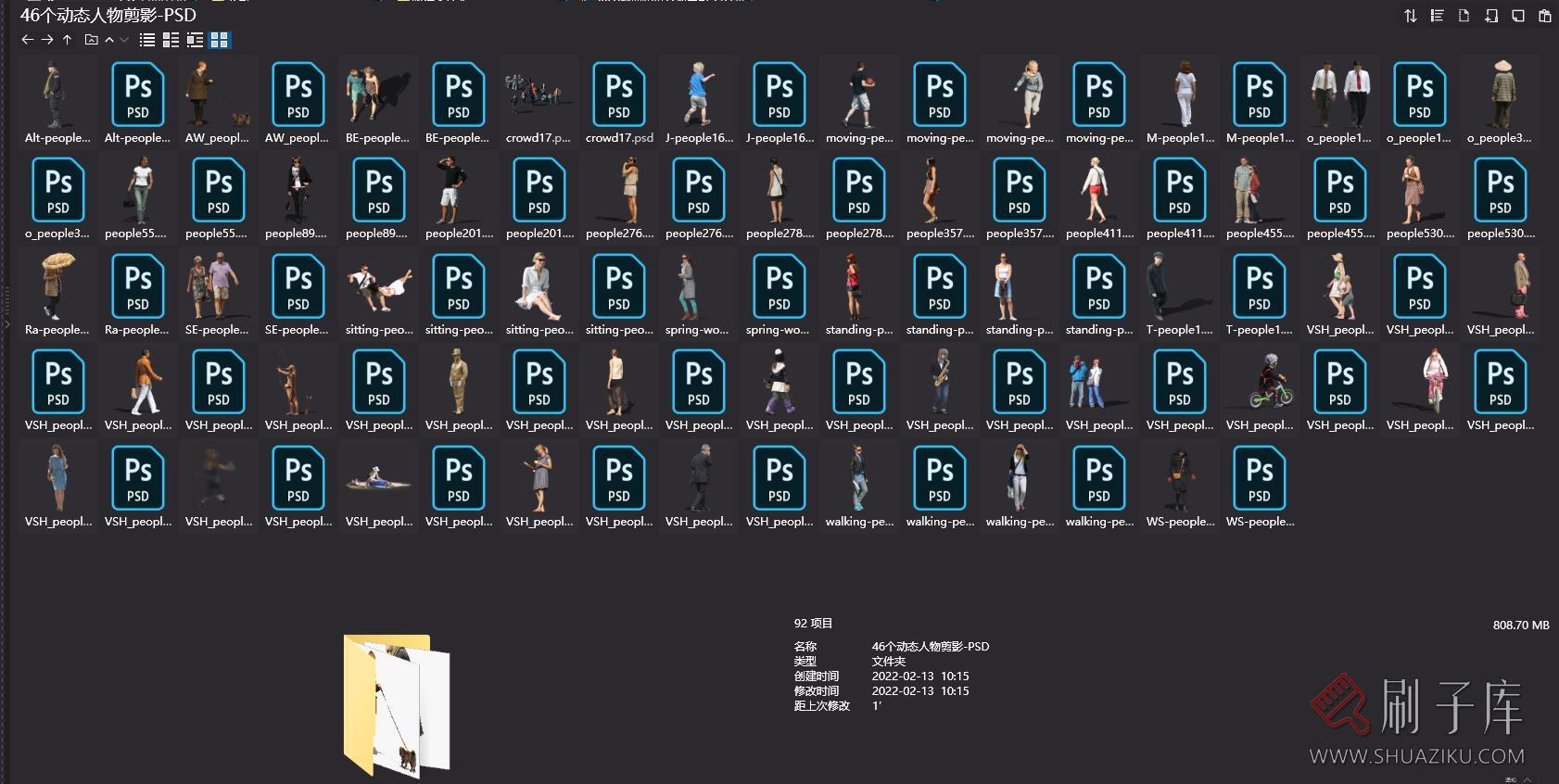Screen dimensions: 1559x784
Task: Select the VSH_peopl saxophone player thumbnail
Action: [x=940, y=382]
